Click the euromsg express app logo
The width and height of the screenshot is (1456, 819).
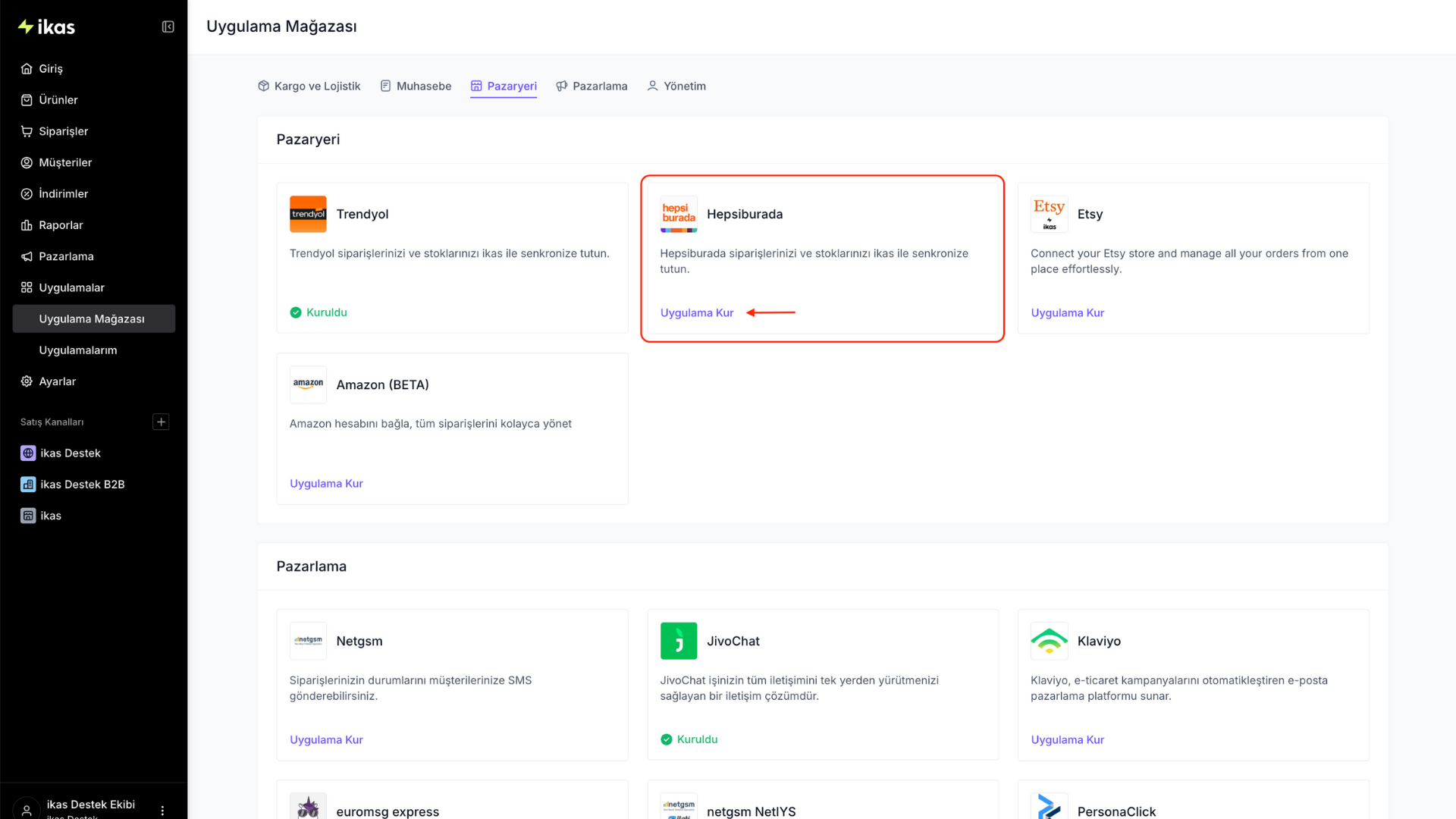coord(308,806)
